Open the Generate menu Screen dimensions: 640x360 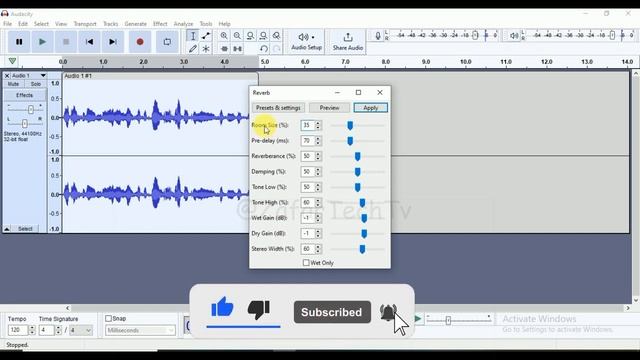(x=136, y=24)
